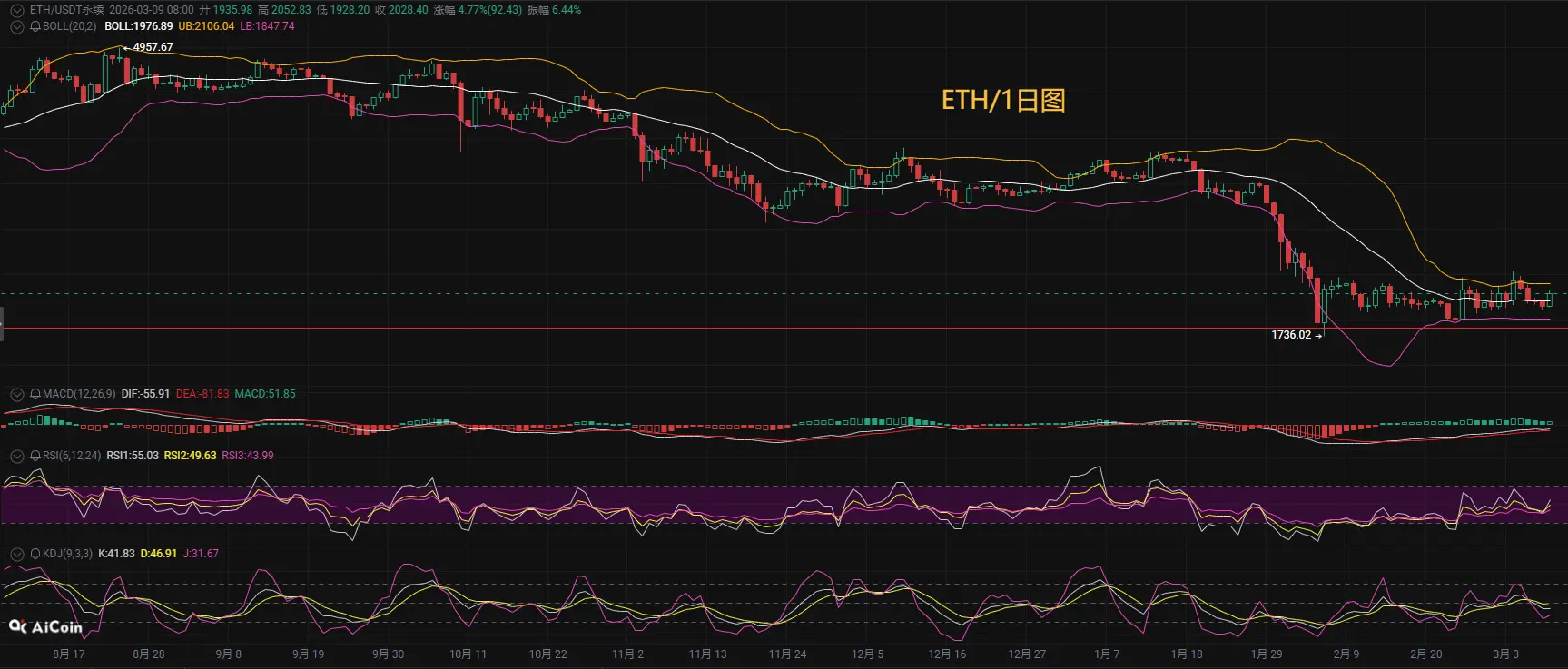1568x669 pixels.
Task: Set alert with KDJ bell icon
Action: (x=35, y=554)
